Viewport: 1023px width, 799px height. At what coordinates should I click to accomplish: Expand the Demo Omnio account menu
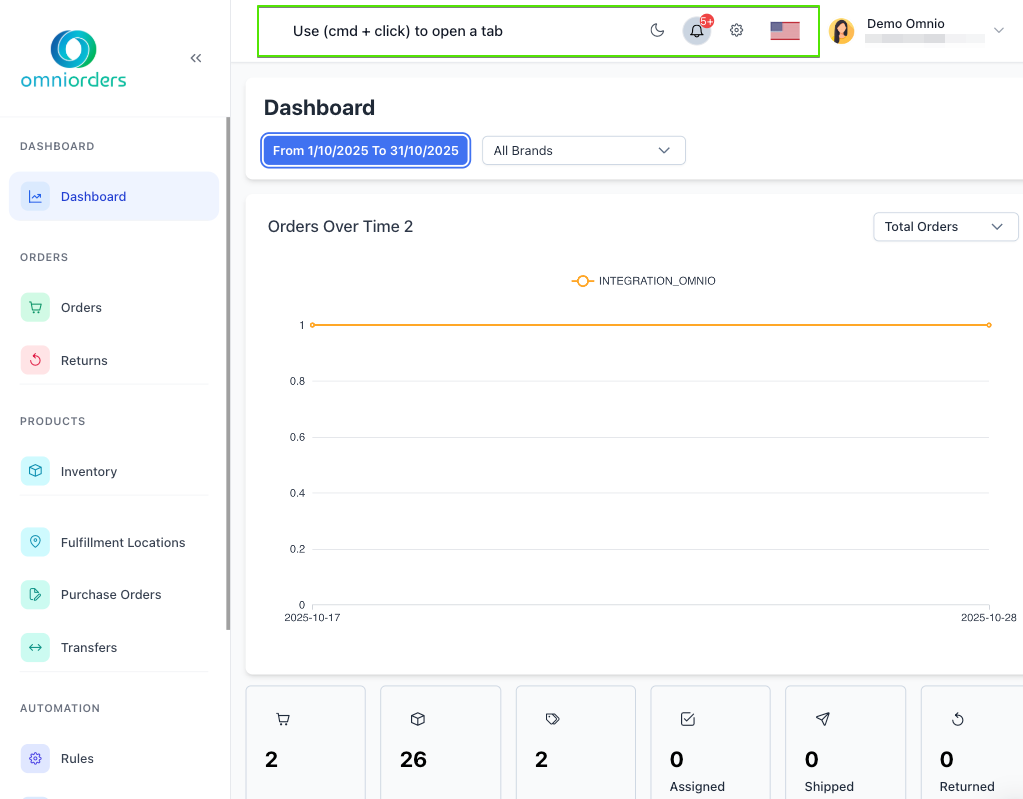(998, 30)
